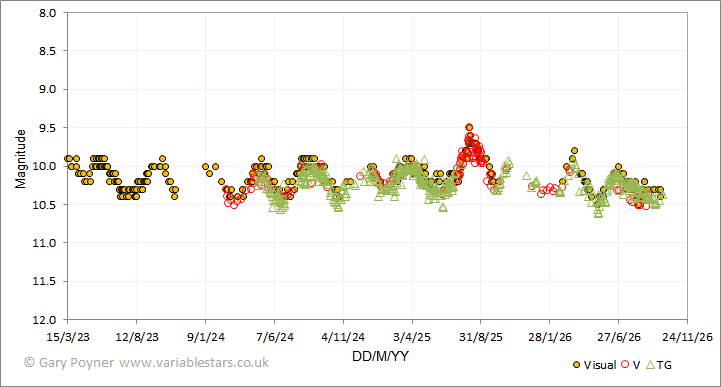Click the date label 15/3/23
This screenshot has width=721, height=387.
point(68,337)
